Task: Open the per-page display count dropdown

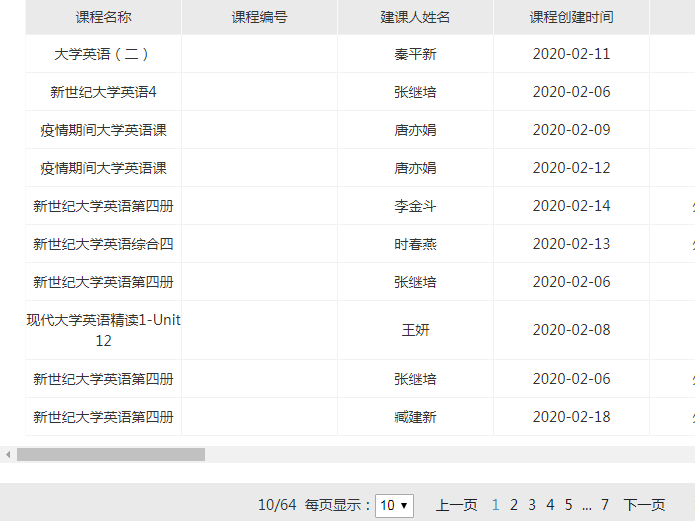Action: [x=394, y=506]
